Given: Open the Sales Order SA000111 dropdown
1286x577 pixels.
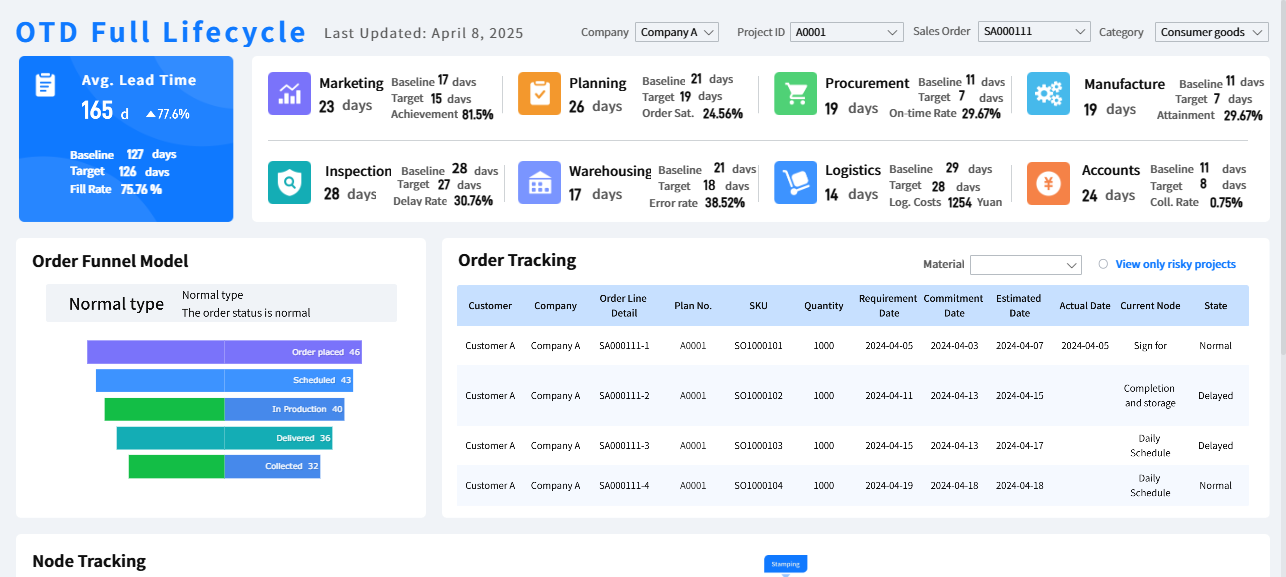Looking at the screenshot, I should point(1033,32).
